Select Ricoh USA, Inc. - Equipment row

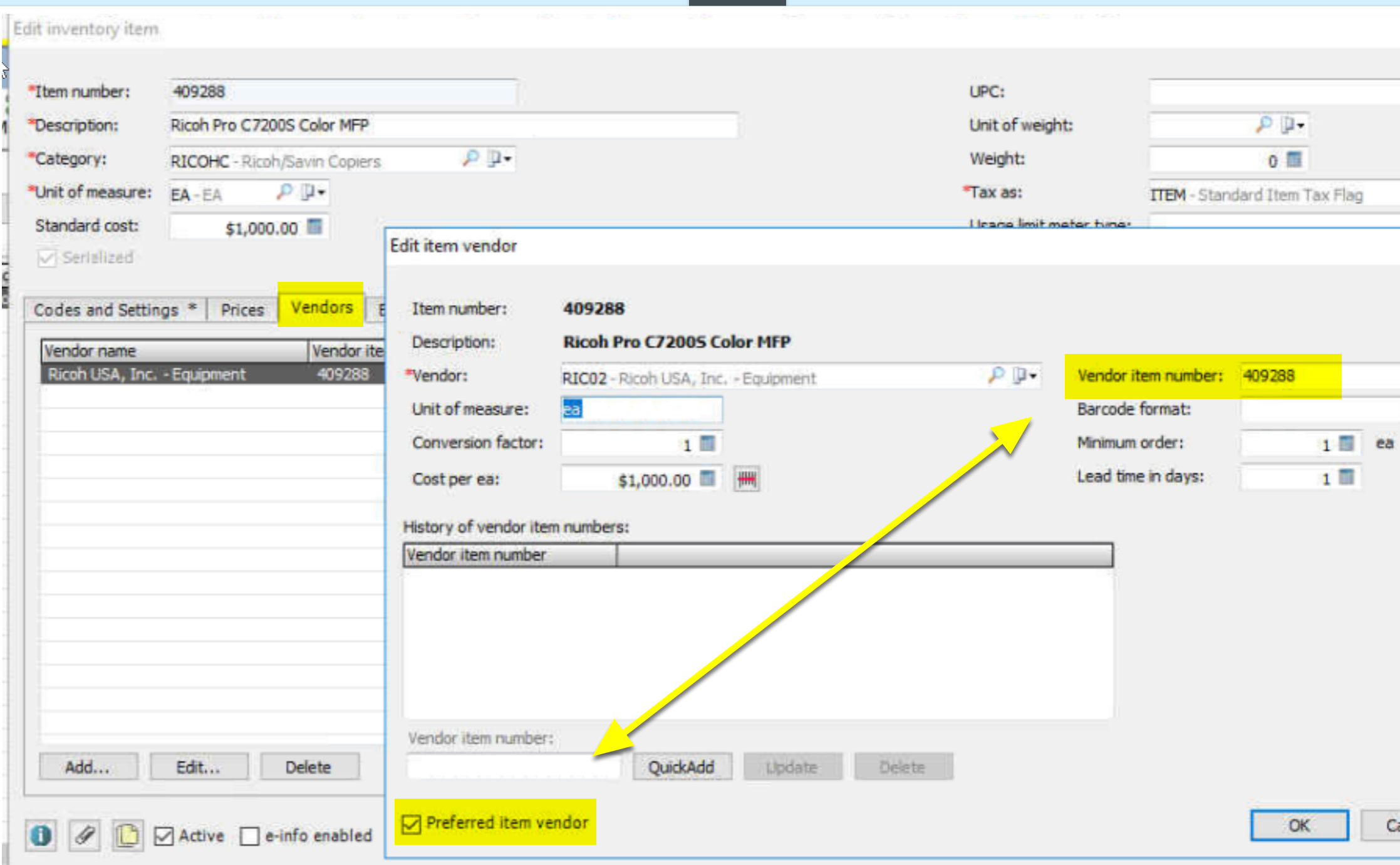[x=213, y=374]
